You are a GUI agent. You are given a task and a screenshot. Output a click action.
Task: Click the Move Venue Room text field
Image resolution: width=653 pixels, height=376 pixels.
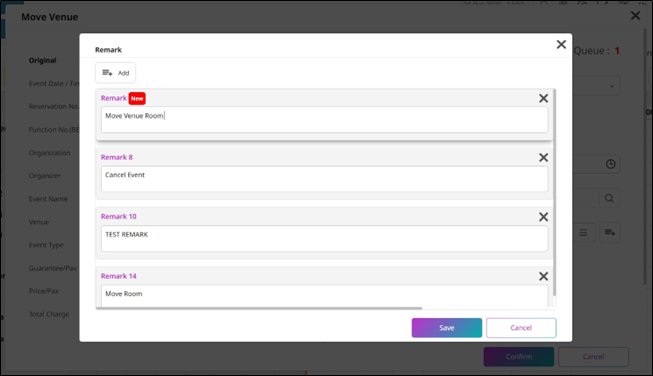324,120
